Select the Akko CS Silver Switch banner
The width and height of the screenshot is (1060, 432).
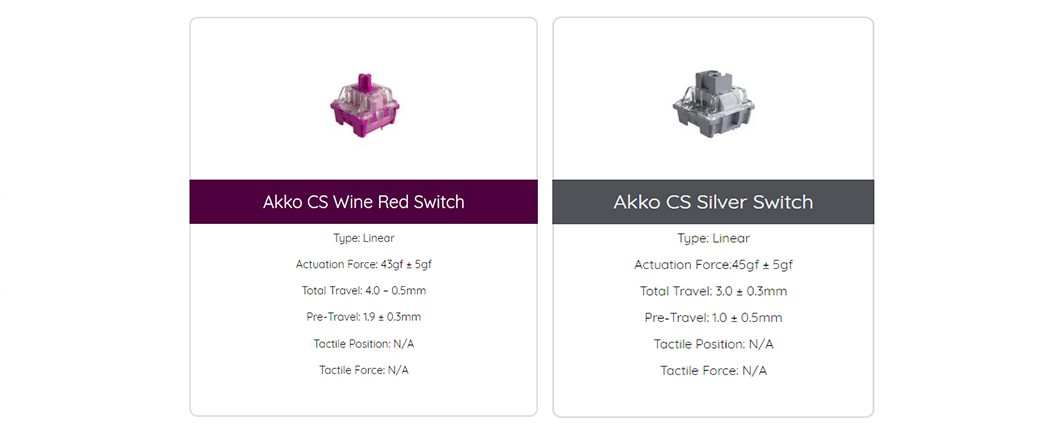tap(713, 202)
